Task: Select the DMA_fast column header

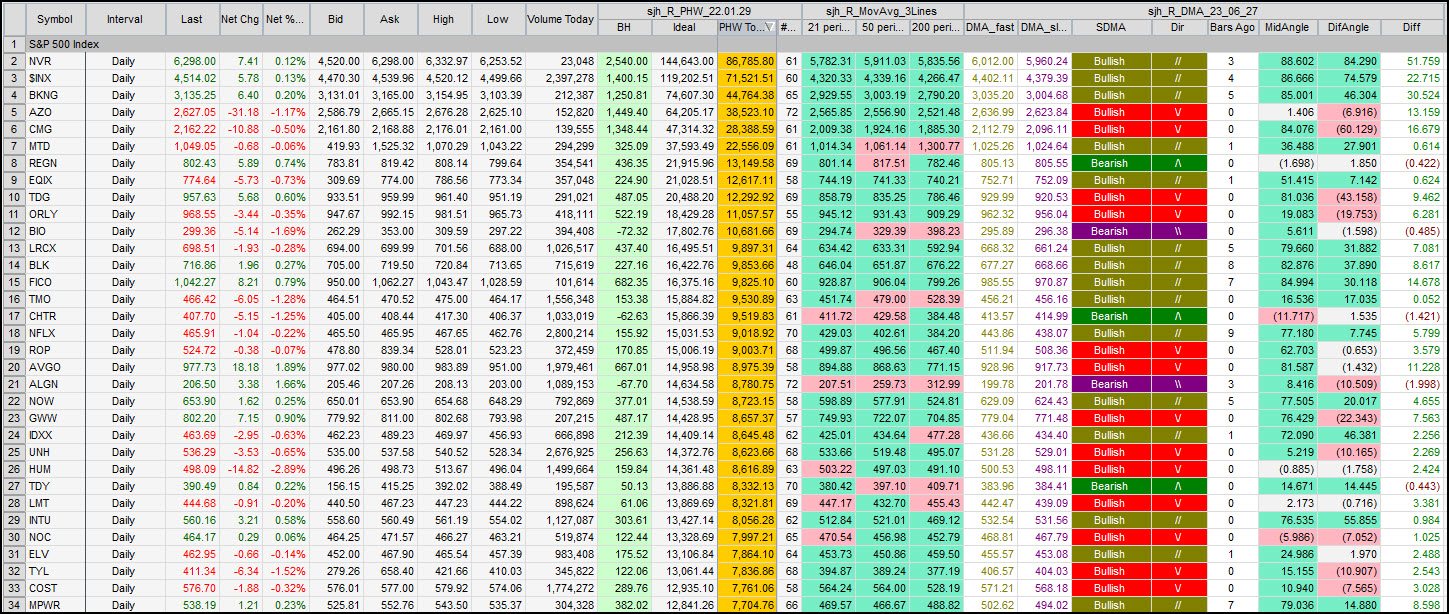Action: coord(990,28)
